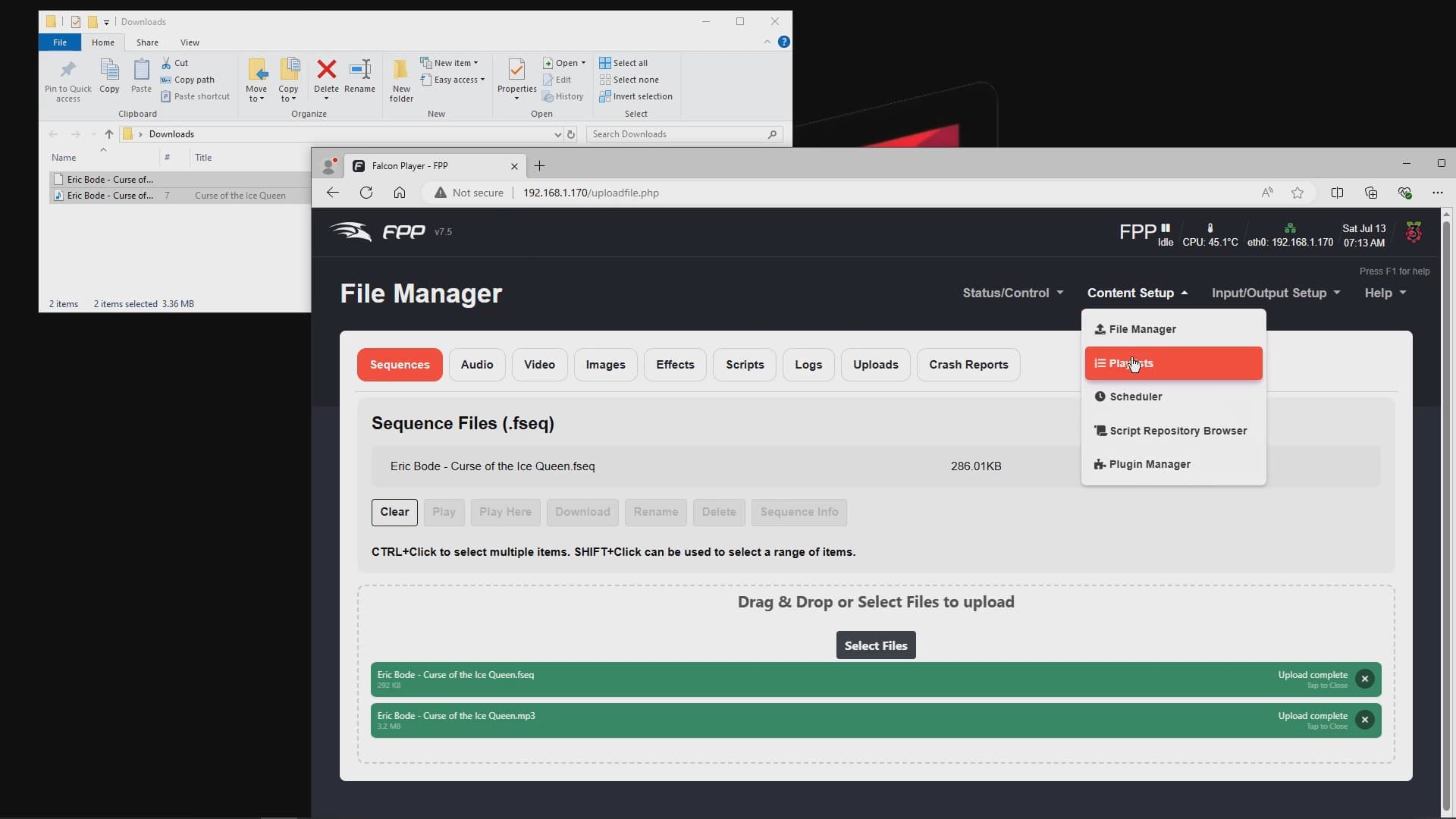Screen dimensions: 1456x819
Task: Collapse the Content Setup dropdown
Action: tap(1137, 293)
